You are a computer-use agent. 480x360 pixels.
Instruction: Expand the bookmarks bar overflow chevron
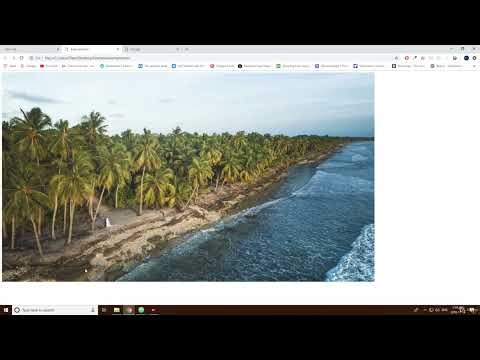click(x=474, y=66)
